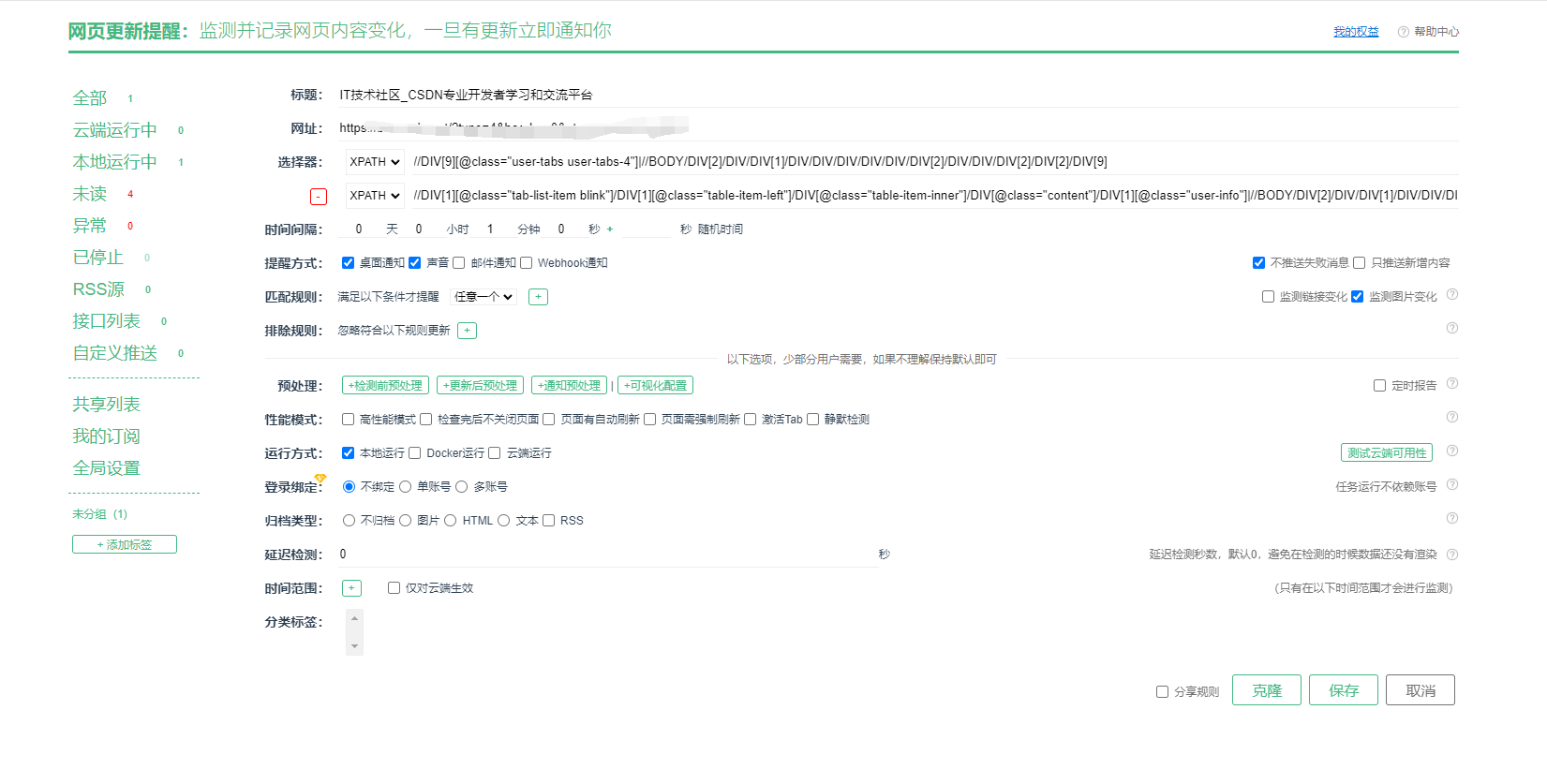
Task: Open RSS源 section
Action: (x=98, y=289)
